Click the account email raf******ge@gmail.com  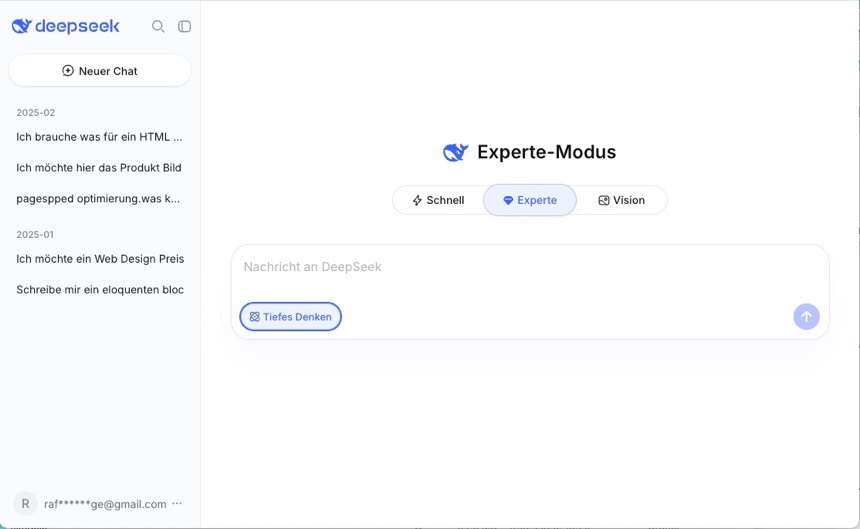coord(105,504)
